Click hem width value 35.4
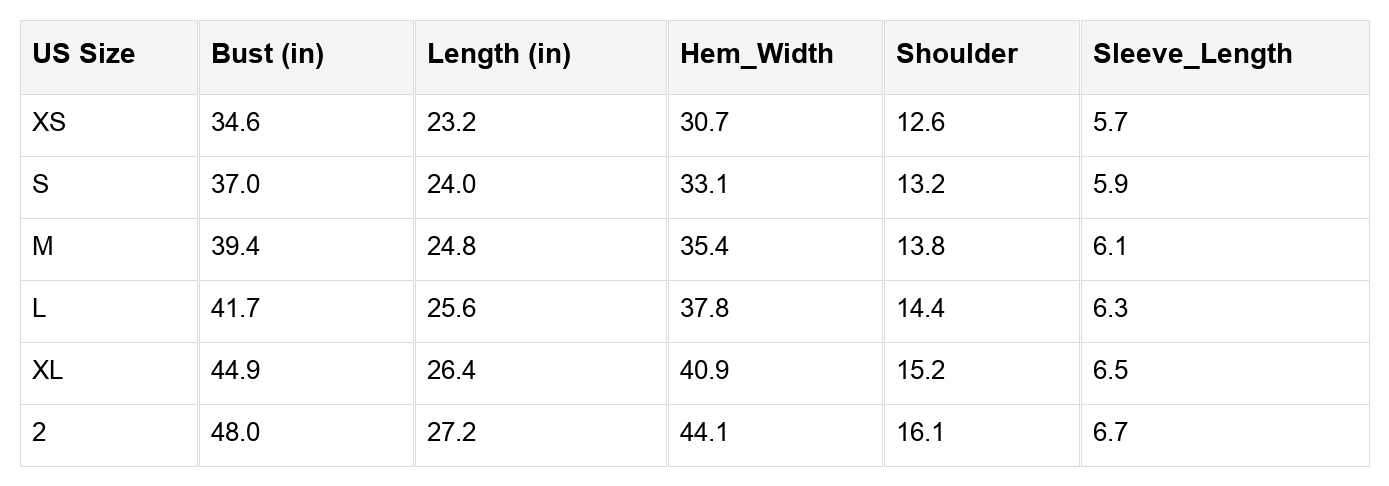This screenshot has width=1389, height=486. coord(704,247)
